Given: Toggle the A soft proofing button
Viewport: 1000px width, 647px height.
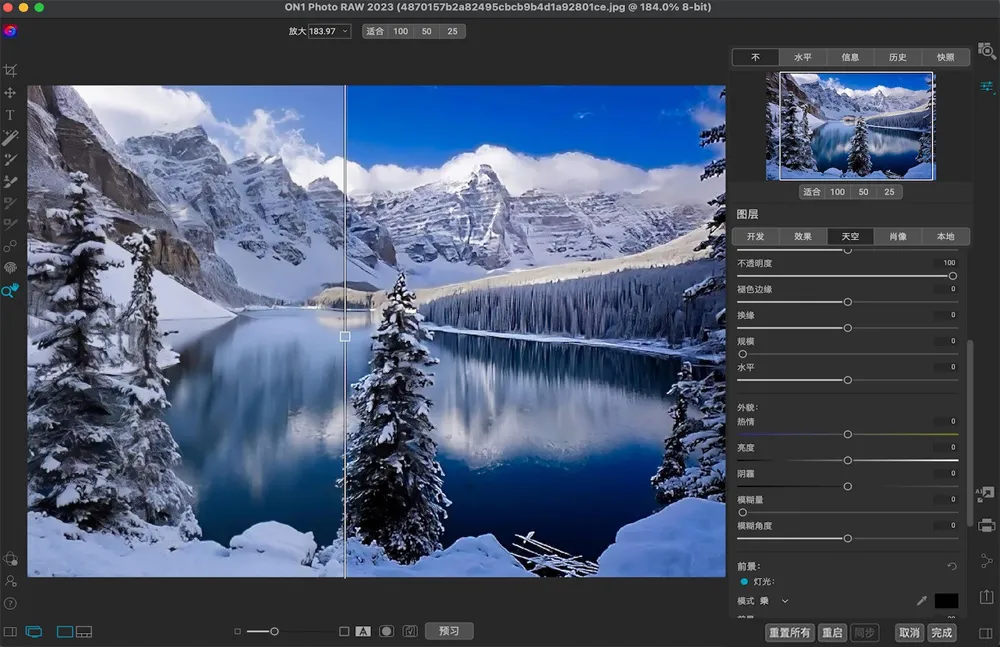Looking at the screenshot, I should pos(363,631).
